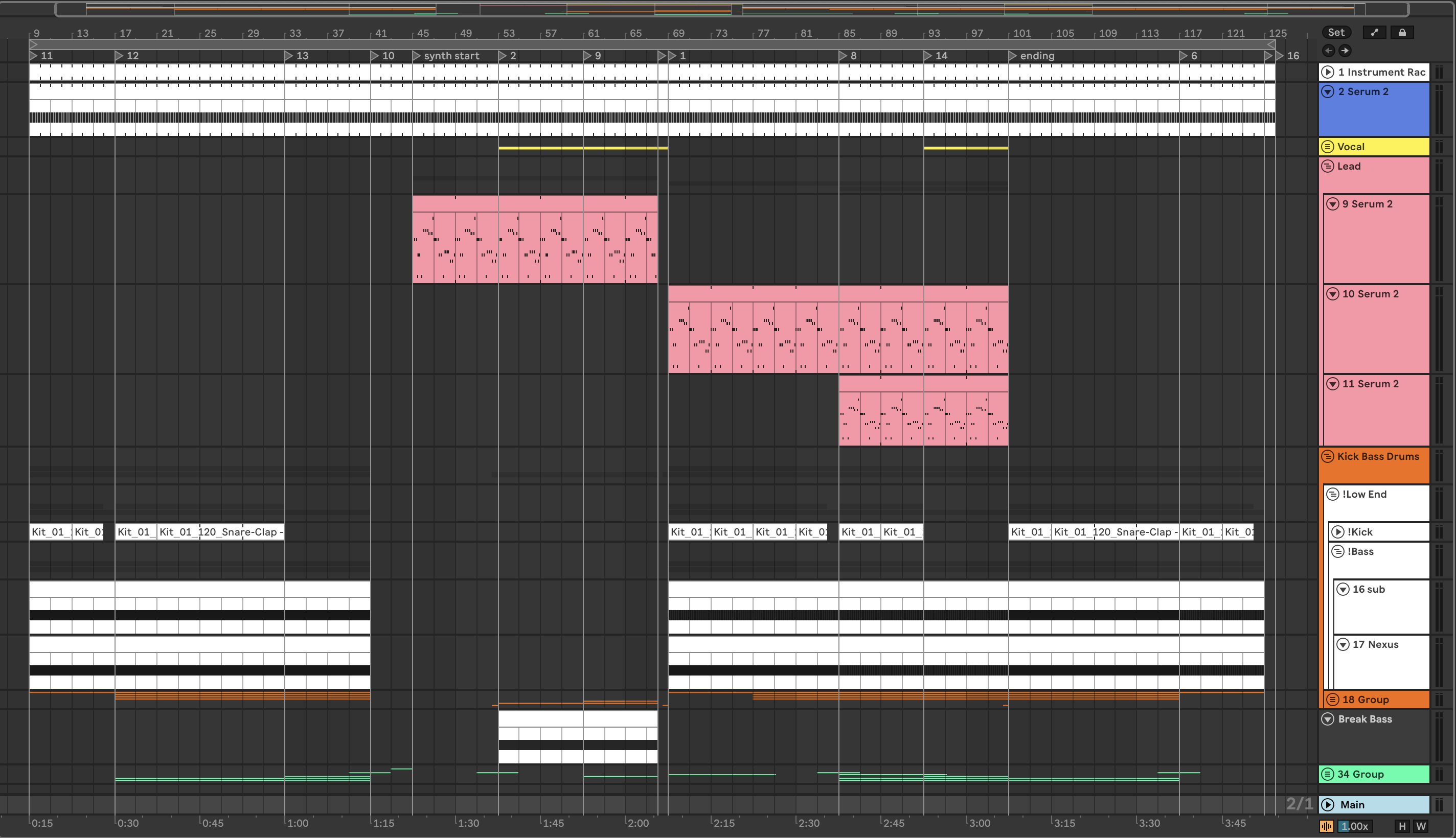Click the H optimize height button

coord(1402,826)
